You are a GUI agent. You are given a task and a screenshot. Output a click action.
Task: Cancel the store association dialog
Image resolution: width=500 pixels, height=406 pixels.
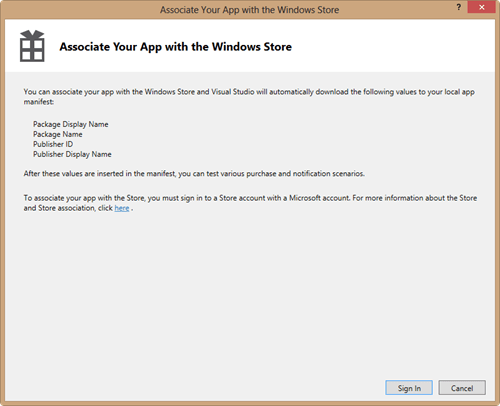[462, 388]
